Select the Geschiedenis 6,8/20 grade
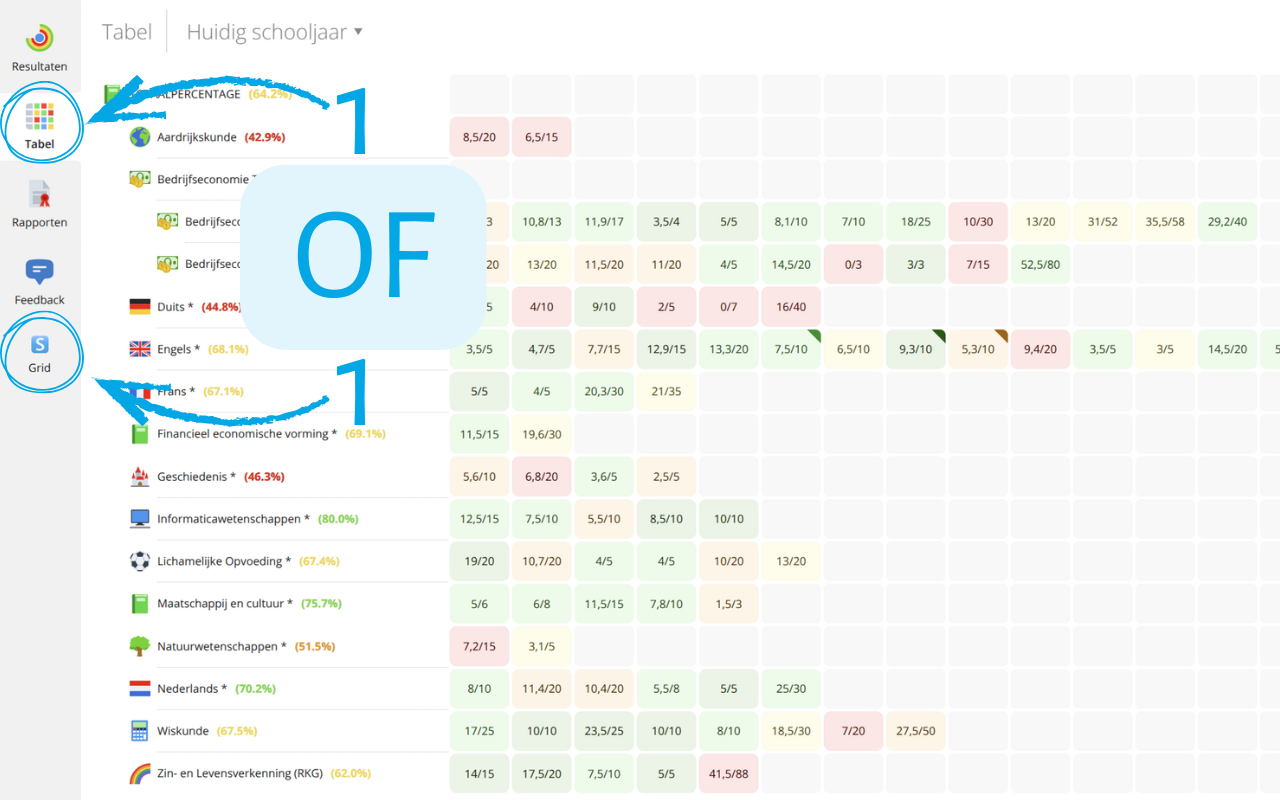The image size is (1280, 800). tap(541, 477)
